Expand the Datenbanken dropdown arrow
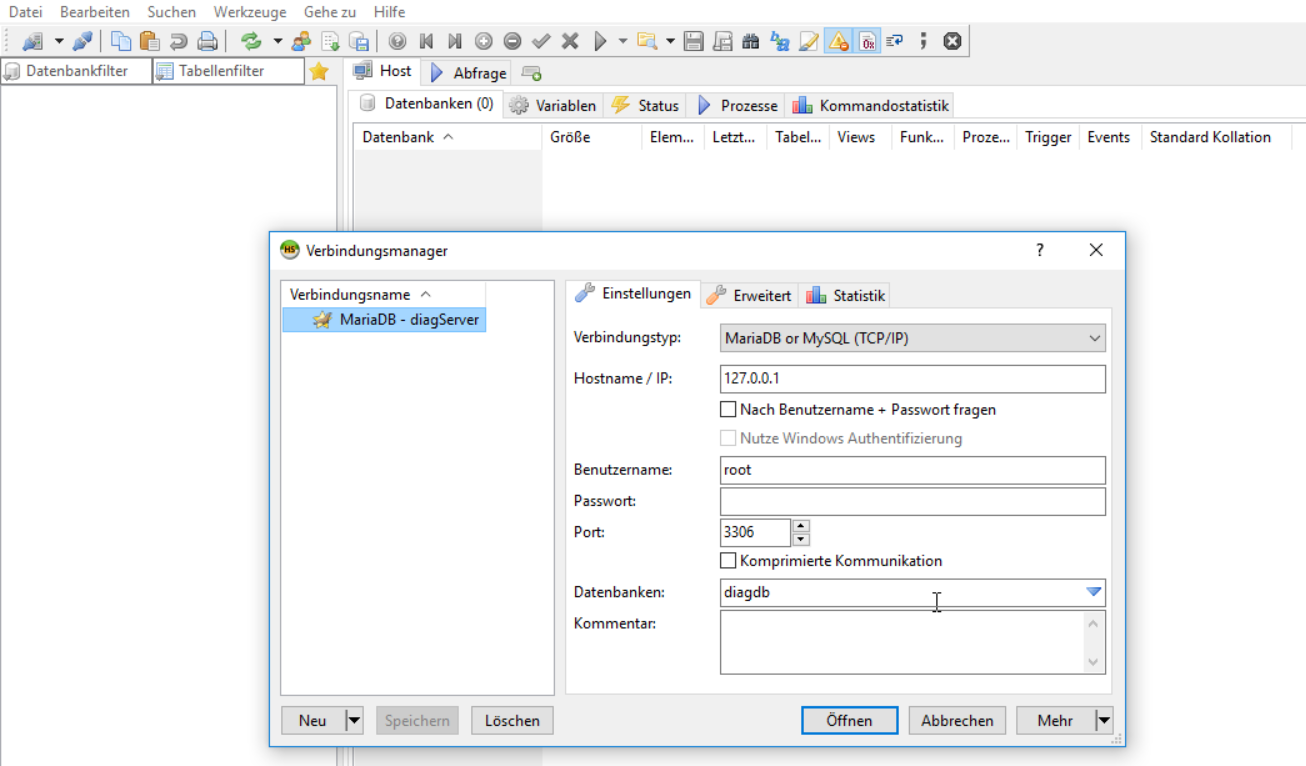The width and height of the screenshot is (1306, 766). point(1094,592)
